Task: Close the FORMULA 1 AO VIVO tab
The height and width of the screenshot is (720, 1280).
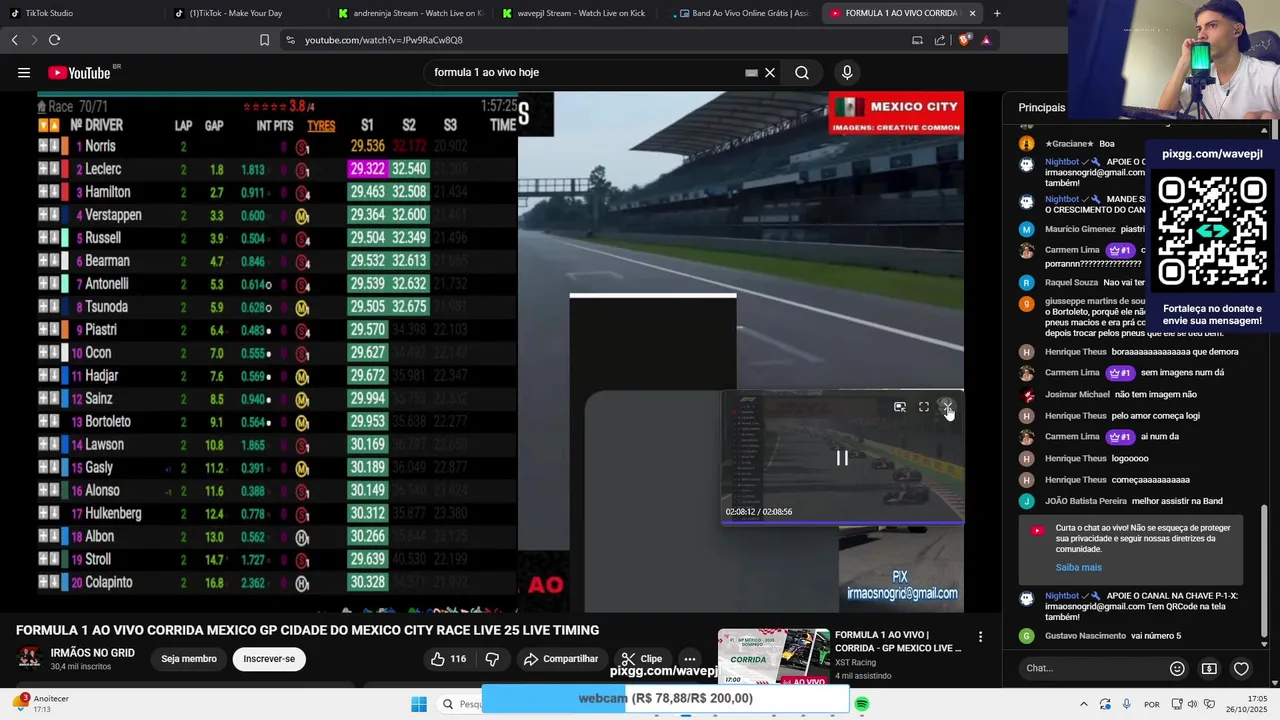Action: pyautogui.click(x=972, y=13)
